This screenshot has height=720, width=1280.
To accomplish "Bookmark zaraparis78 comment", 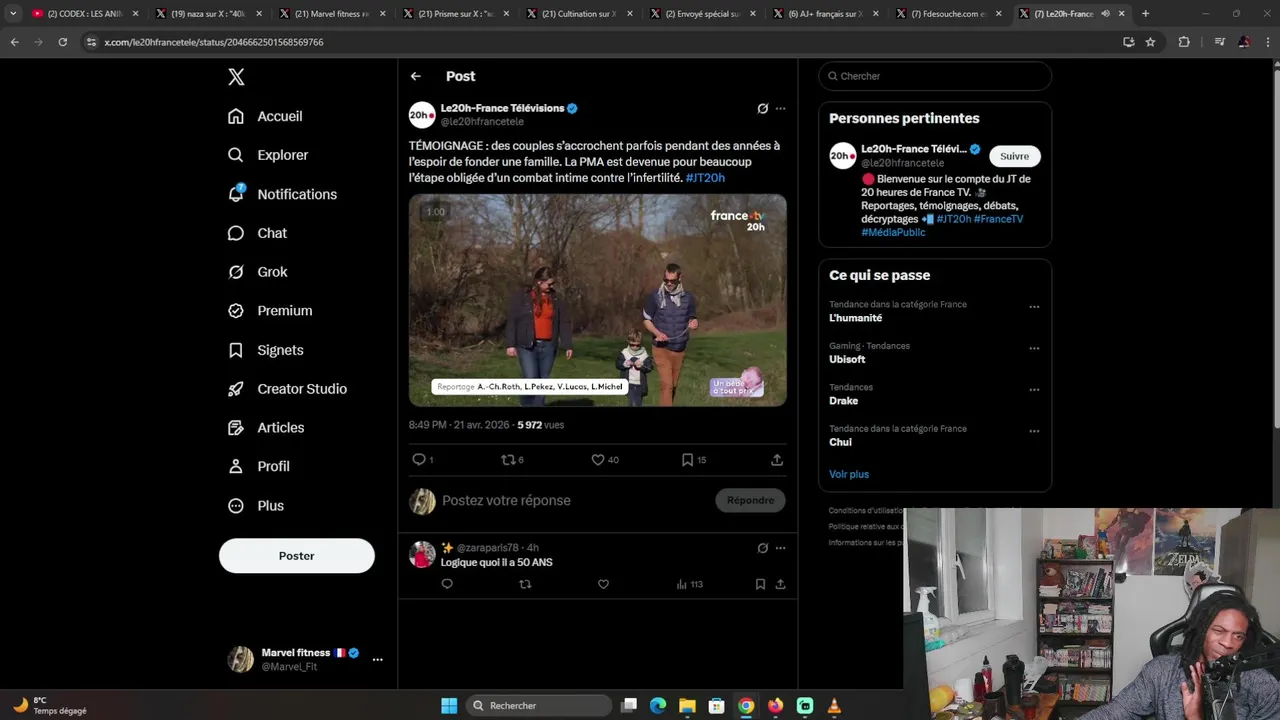I will 760,584.
